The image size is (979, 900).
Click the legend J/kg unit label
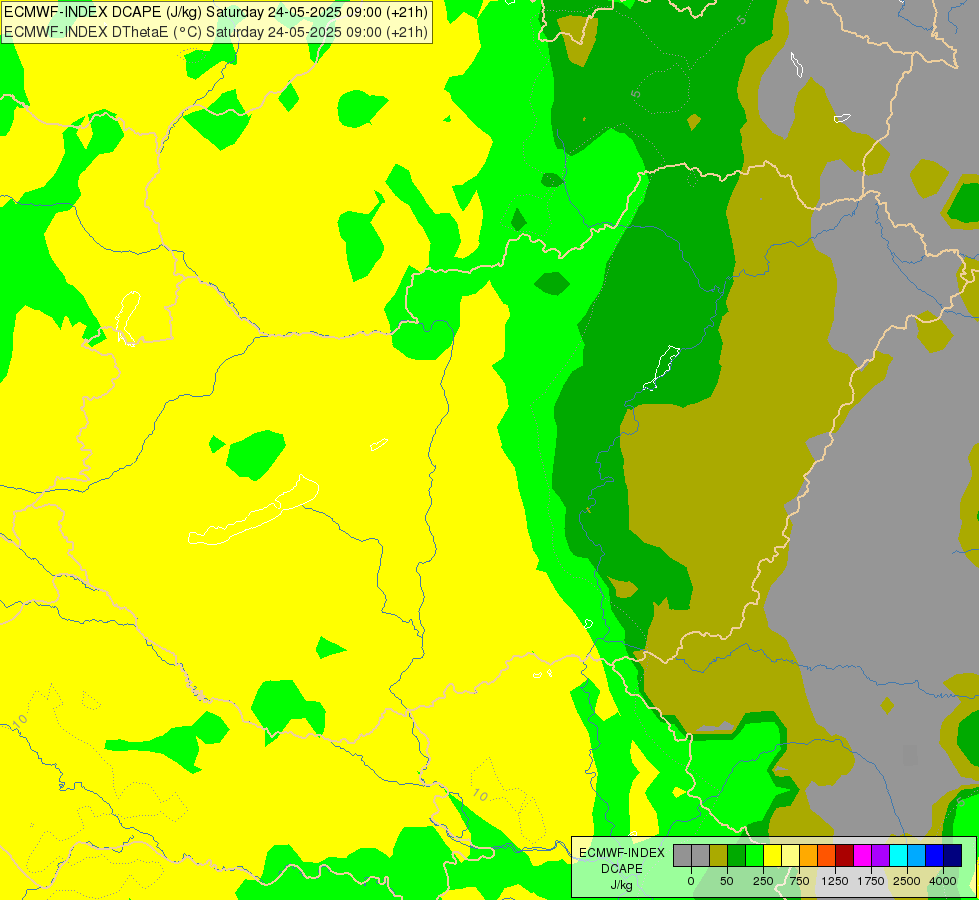tap(622, 885)
